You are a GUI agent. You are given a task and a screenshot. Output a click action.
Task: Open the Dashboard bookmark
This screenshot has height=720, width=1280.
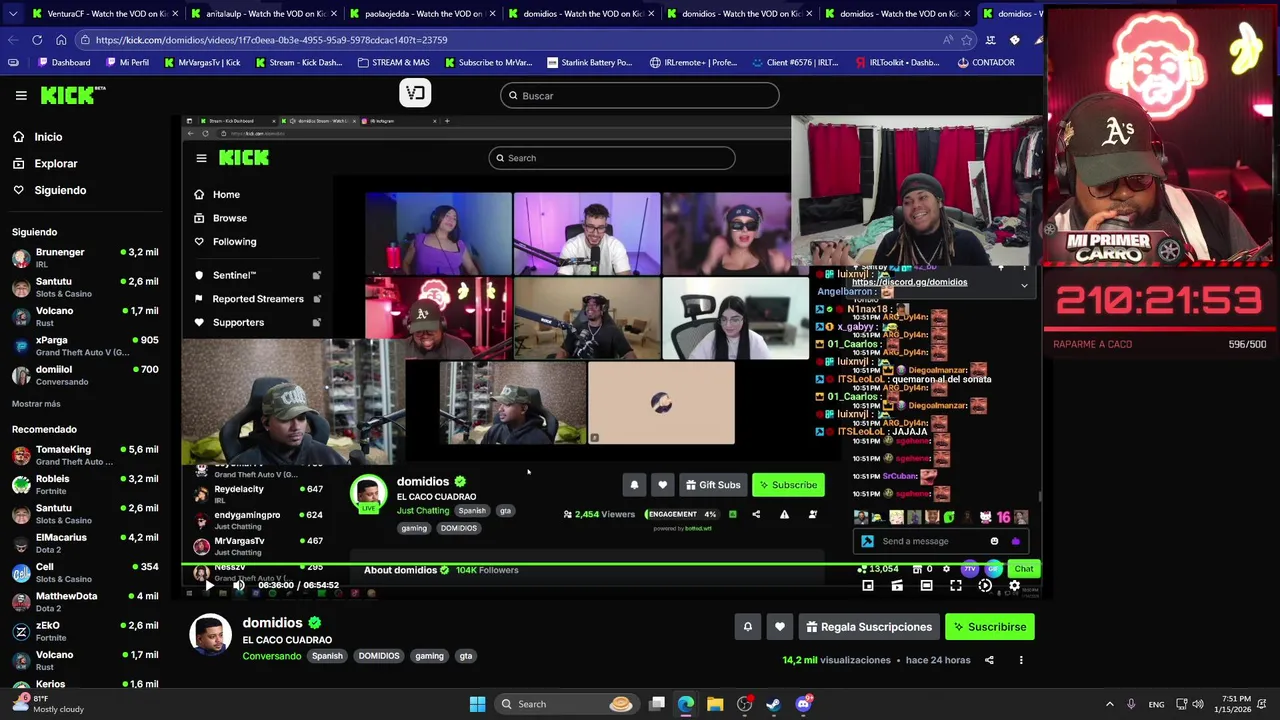(63, 62)
